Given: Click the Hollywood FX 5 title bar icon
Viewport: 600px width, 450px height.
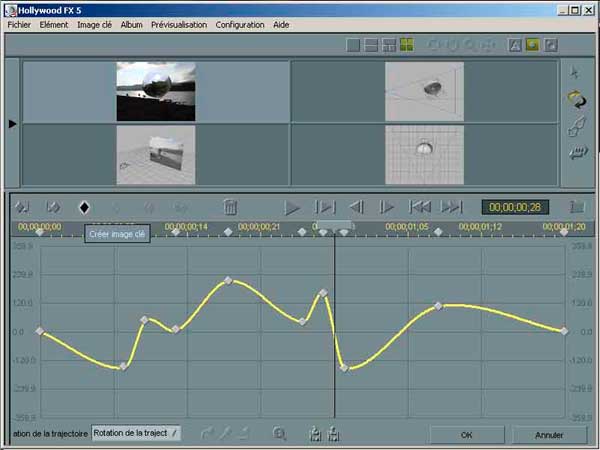Looking at the screenshot, I should click(10, 10).
